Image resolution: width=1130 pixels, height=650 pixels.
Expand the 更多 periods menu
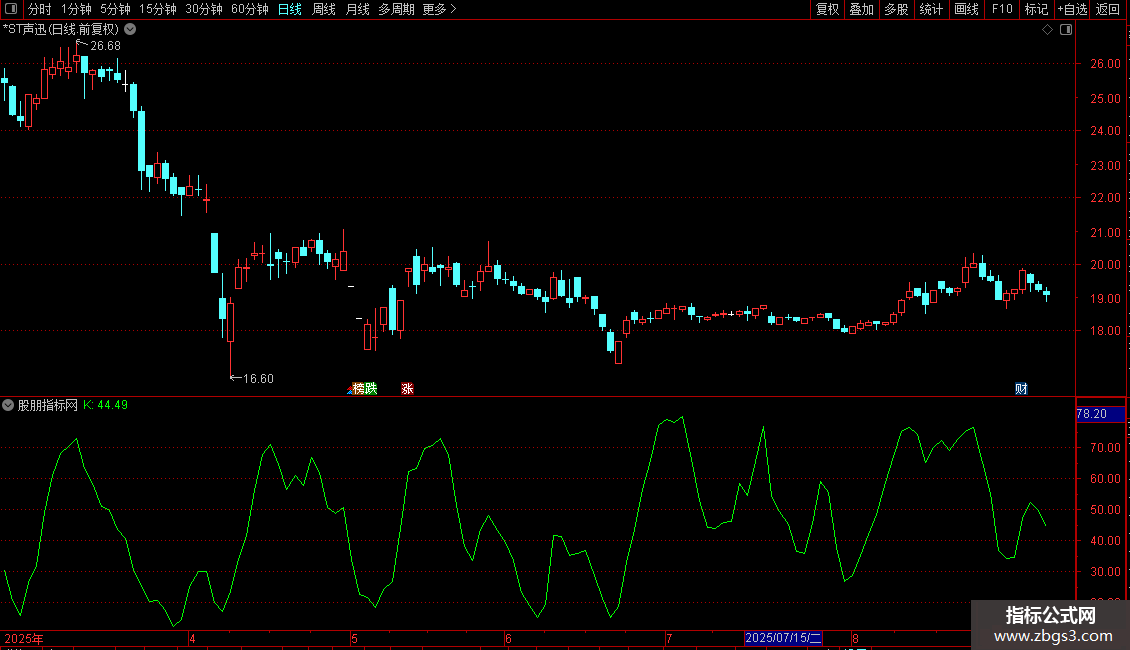(x=439, y=9)
